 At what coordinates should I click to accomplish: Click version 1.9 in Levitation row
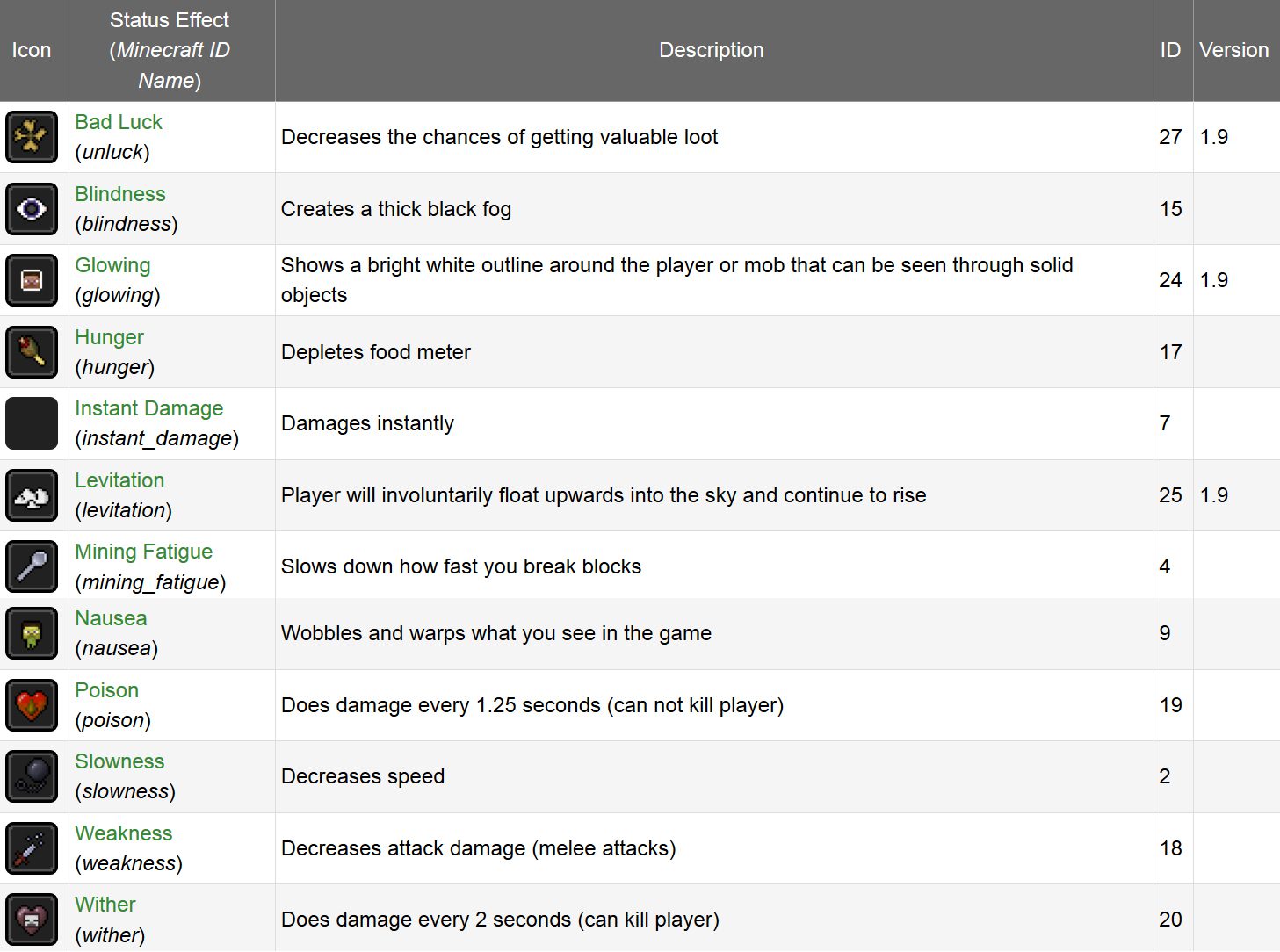point(1214,495)
